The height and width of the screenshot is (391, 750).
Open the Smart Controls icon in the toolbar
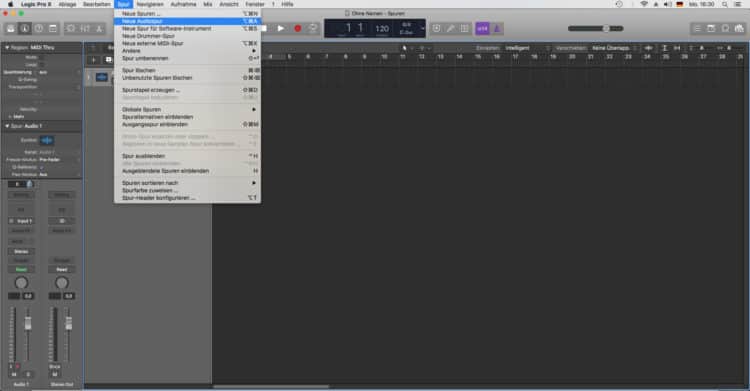tap(70, 29)
